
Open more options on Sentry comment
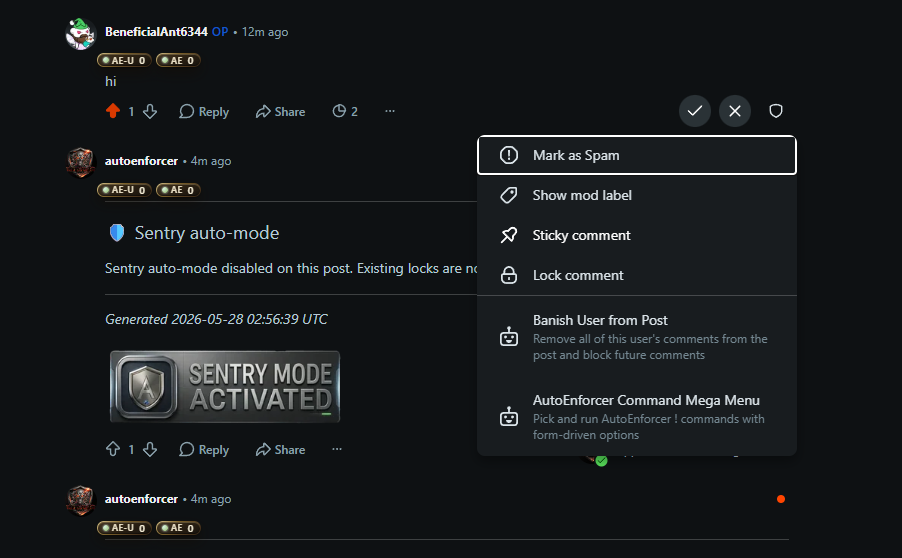[337, 449]
